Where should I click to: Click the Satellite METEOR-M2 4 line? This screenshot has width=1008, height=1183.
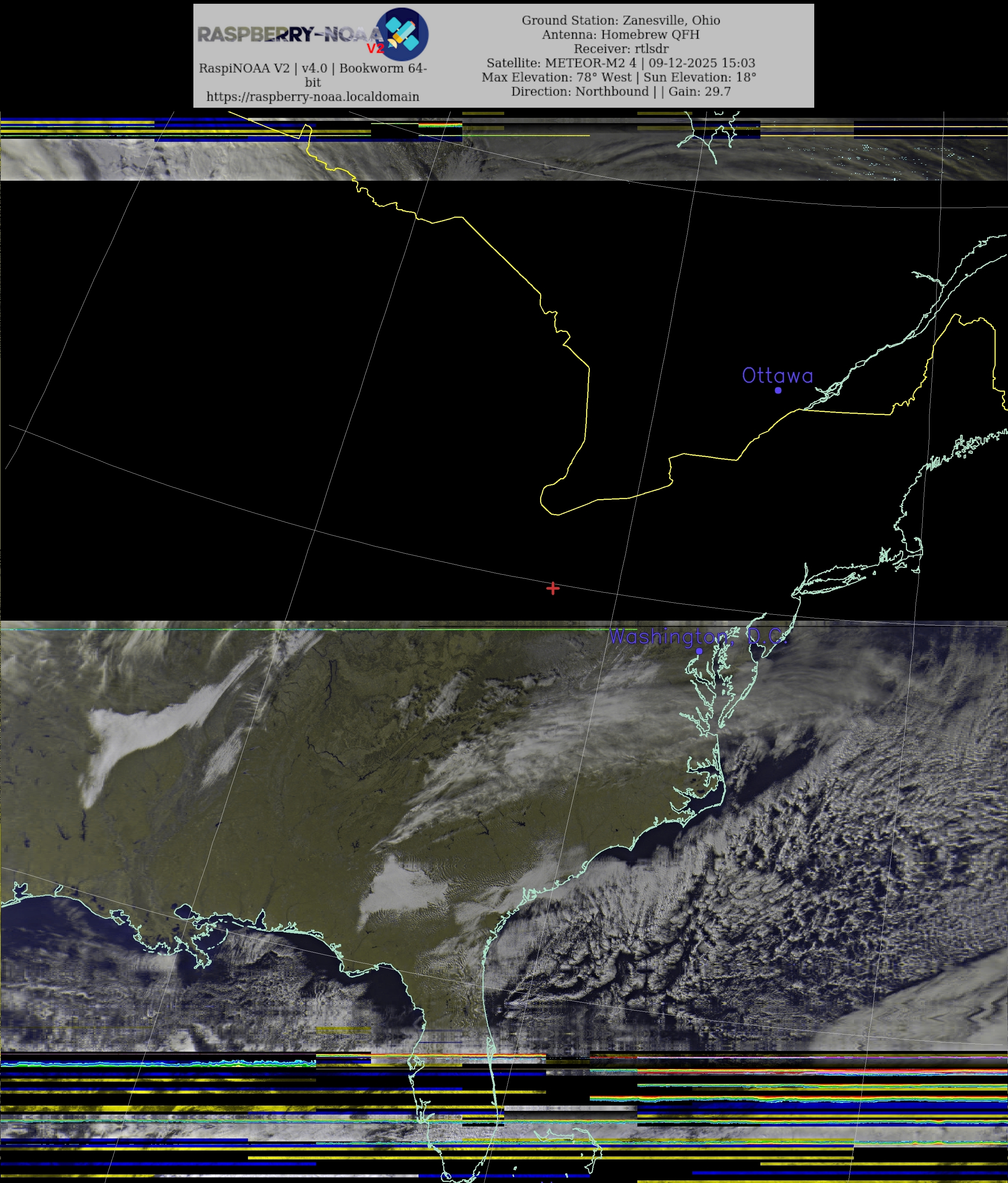pos(621,63)
